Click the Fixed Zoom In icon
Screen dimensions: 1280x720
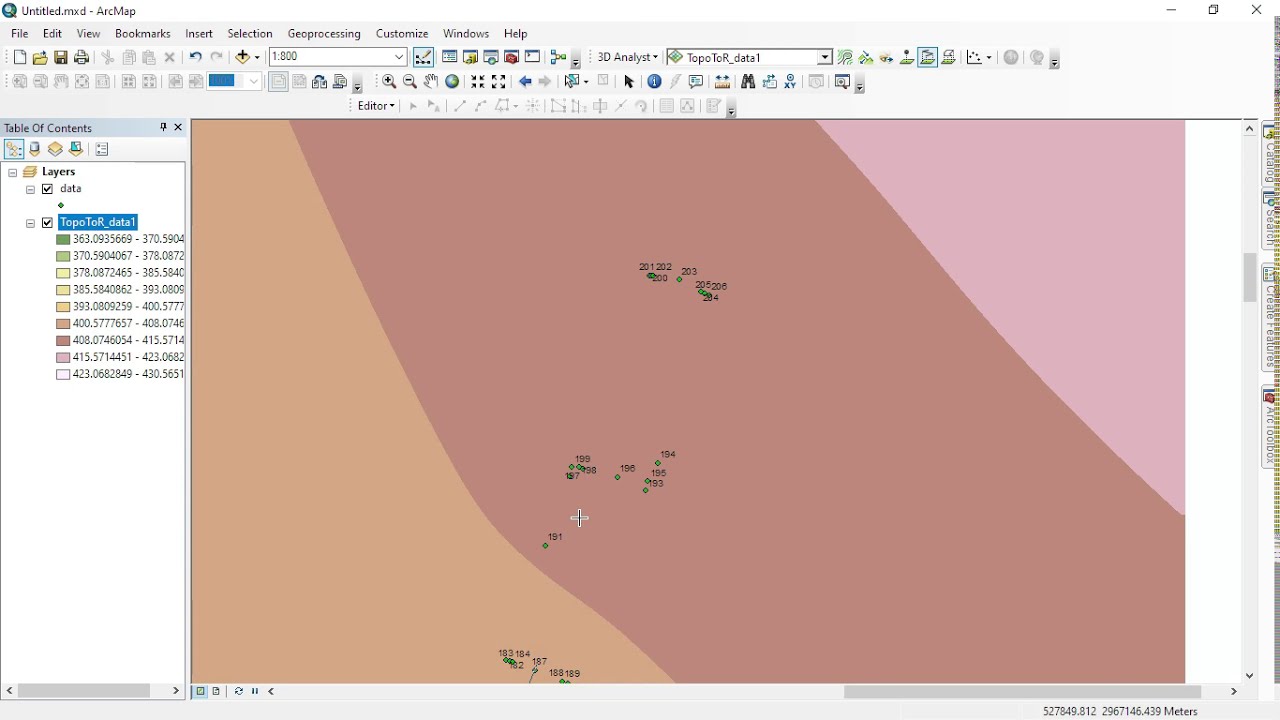(x=478, y=82)
